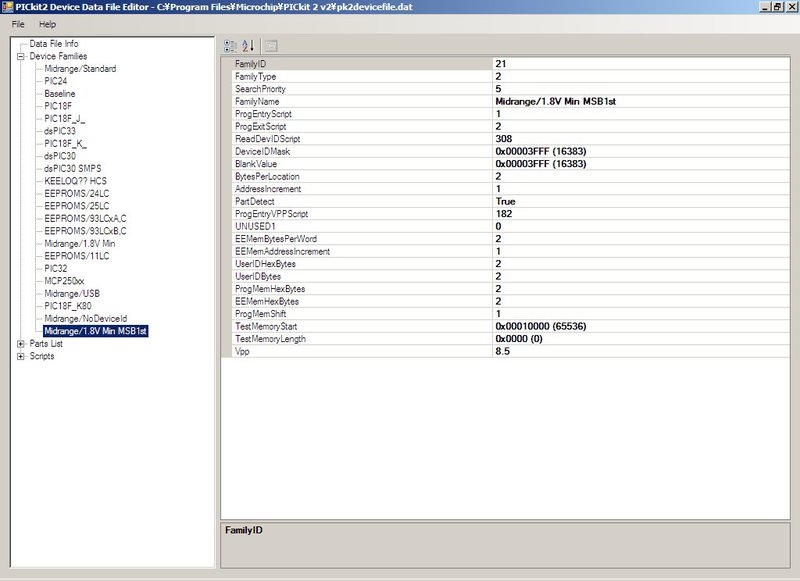Edit the ProgEntryVPPScript value 182
This screenshot has width=800, height=581.
(641, 214)
